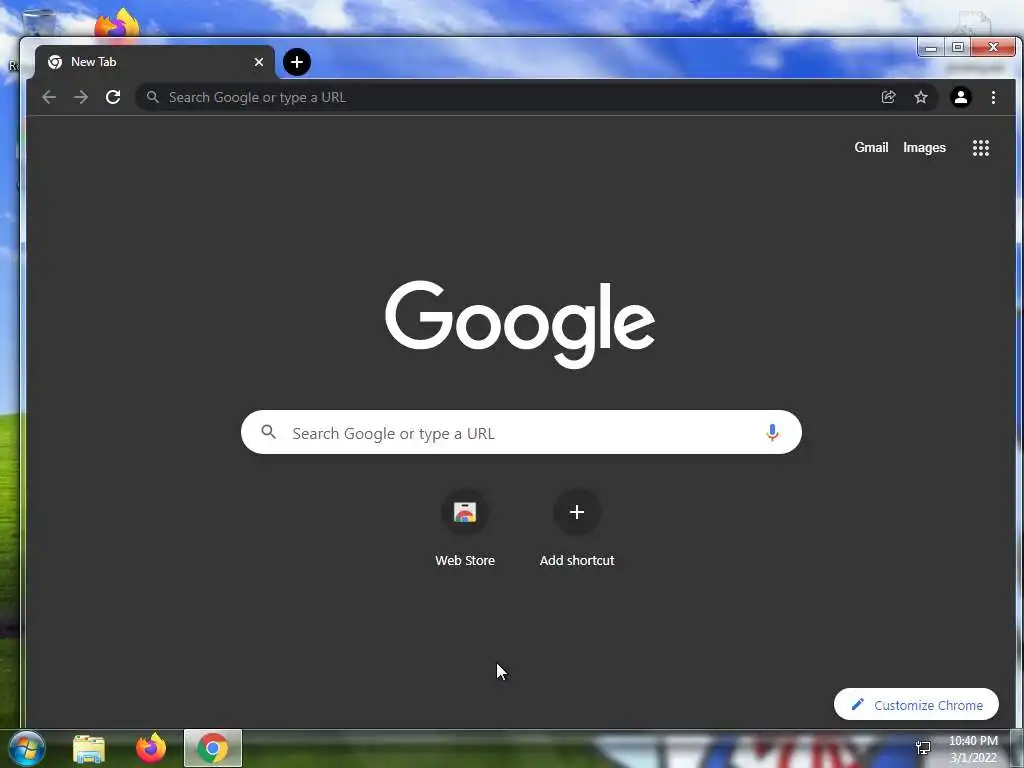This screenshot has height=768, width=1024.
Task: Click the Recycle Bin desktop icon
Action: pyautogui.click(x=38, y=22)
